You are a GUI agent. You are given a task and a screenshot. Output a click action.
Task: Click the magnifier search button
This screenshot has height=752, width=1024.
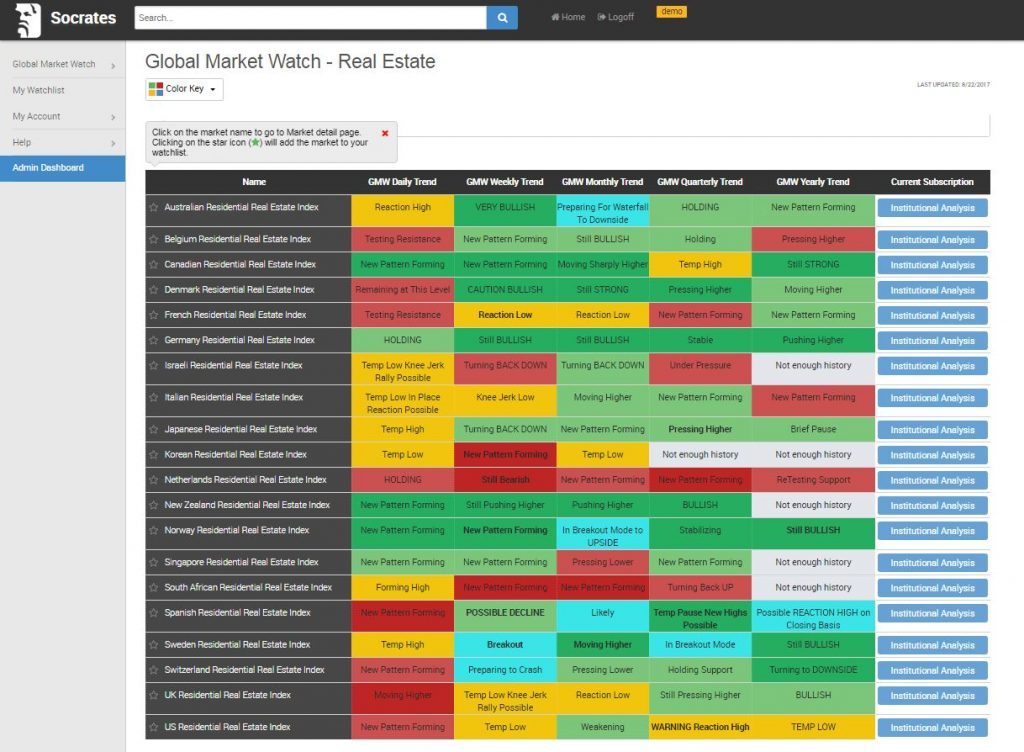[502, 17]
